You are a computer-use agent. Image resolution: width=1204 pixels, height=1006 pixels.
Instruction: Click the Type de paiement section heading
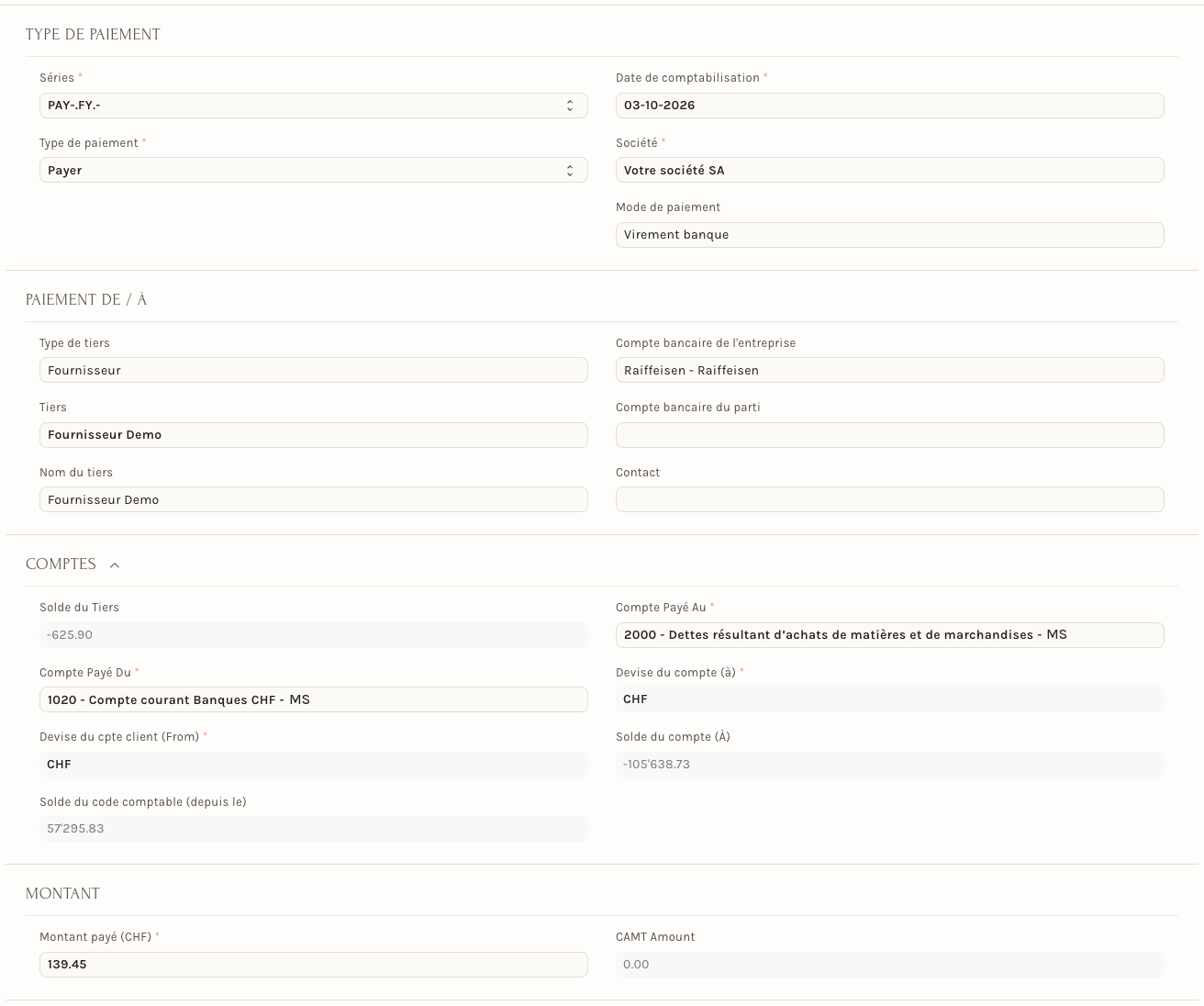pos(93,35)
